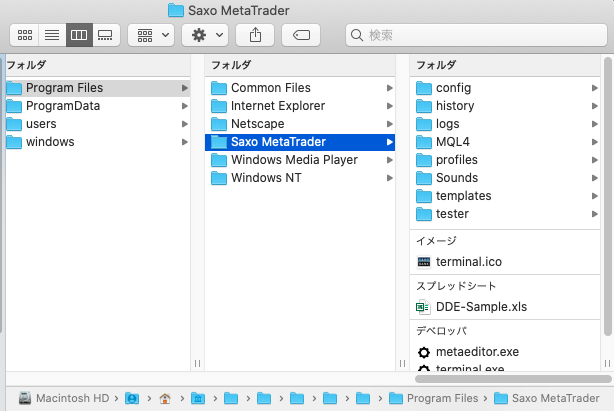Expand arrow next to tester
This screenshot has height=411, width=614.
(x=594, y=214)
